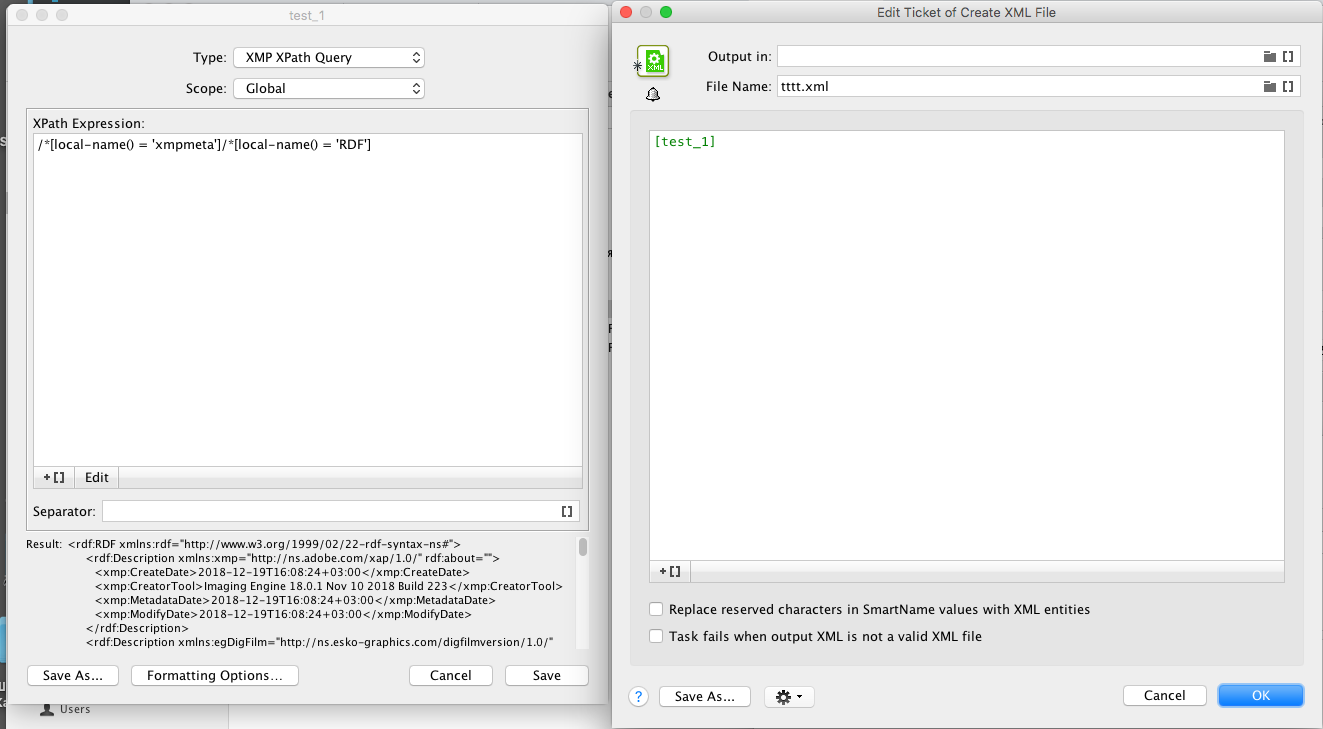Click Save As in the test_1 window

pos(73,676)
